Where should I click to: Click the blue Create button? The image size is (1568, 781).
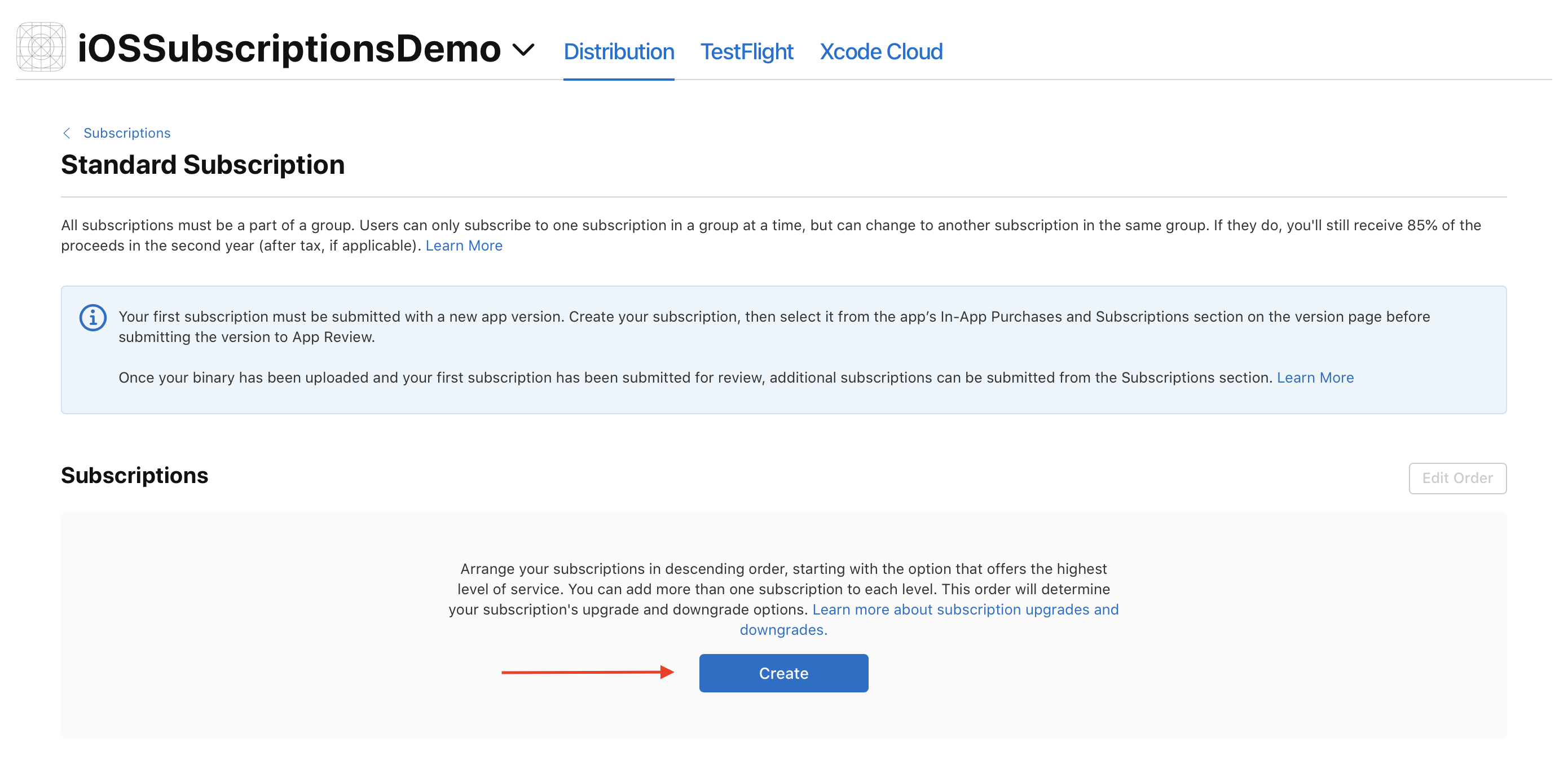point(783,673)
